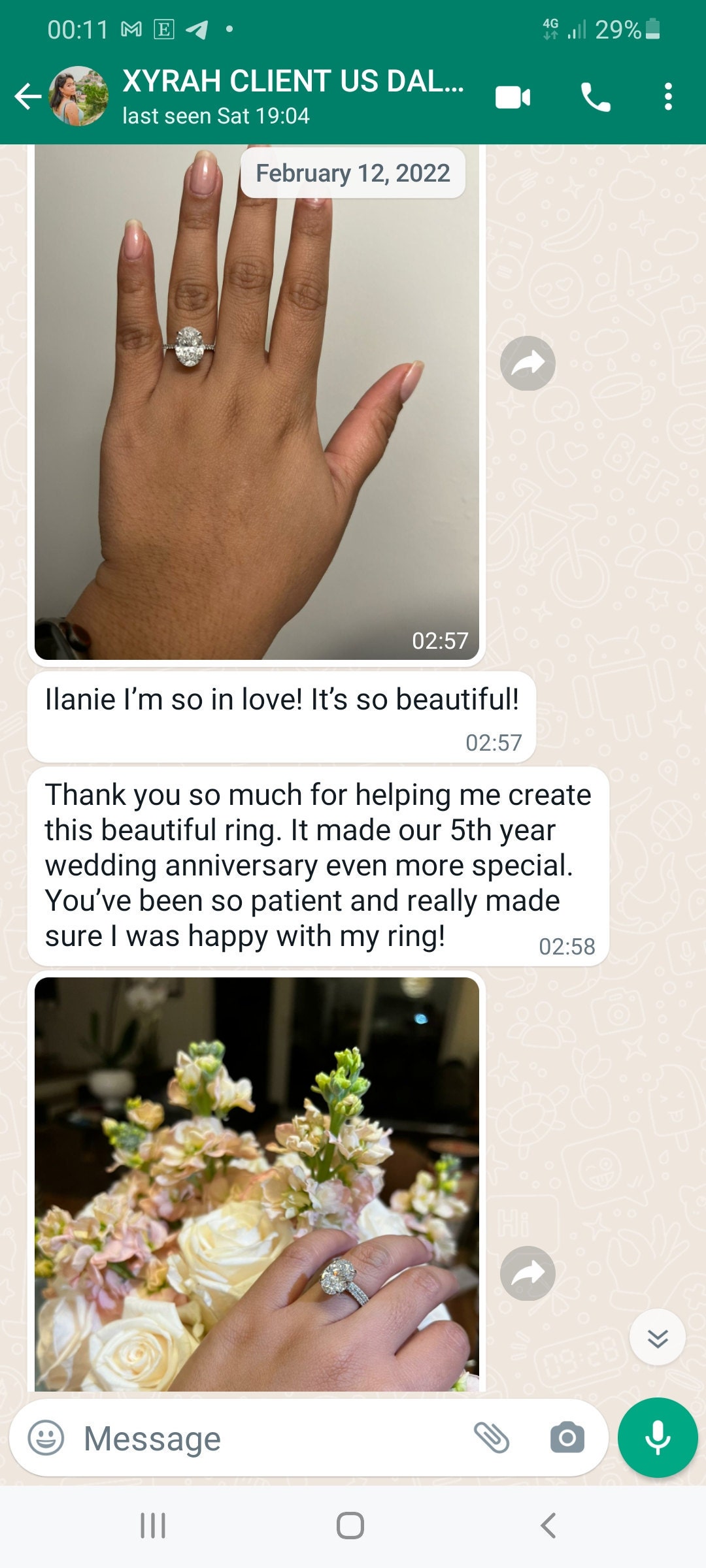Viewport: 706px width, 1568px height.
Task: Forward the hand with ring photo
Action: (528, 363)
